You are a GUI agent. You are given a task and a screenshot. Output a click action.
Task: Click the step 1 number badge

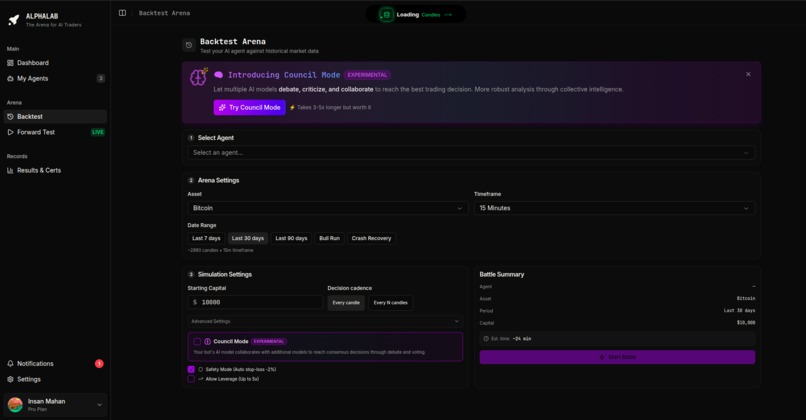coord(191,138)
